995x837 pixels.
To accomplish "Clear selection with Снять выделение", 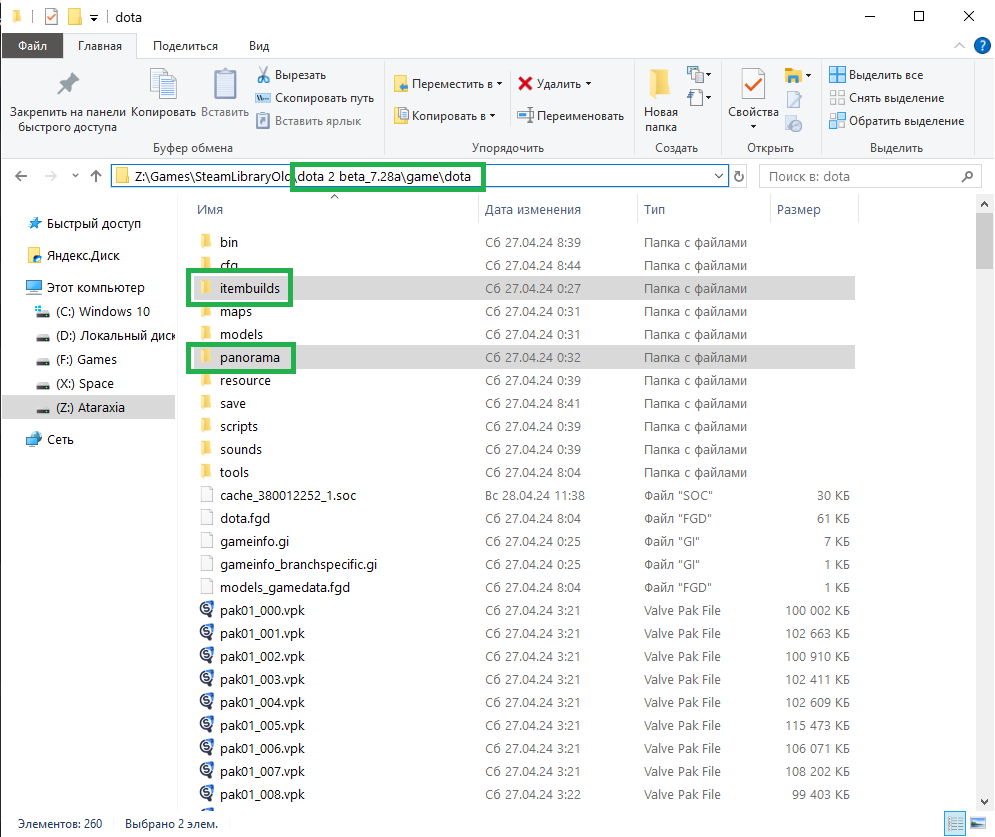I will coord(886,98).
